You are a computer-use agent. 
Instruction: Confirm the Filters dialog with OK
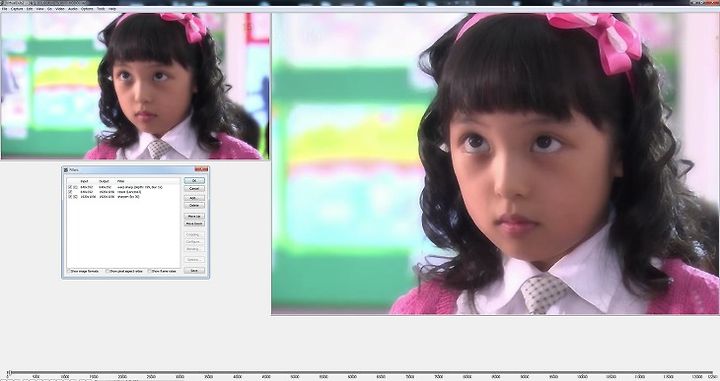(194, 181)
